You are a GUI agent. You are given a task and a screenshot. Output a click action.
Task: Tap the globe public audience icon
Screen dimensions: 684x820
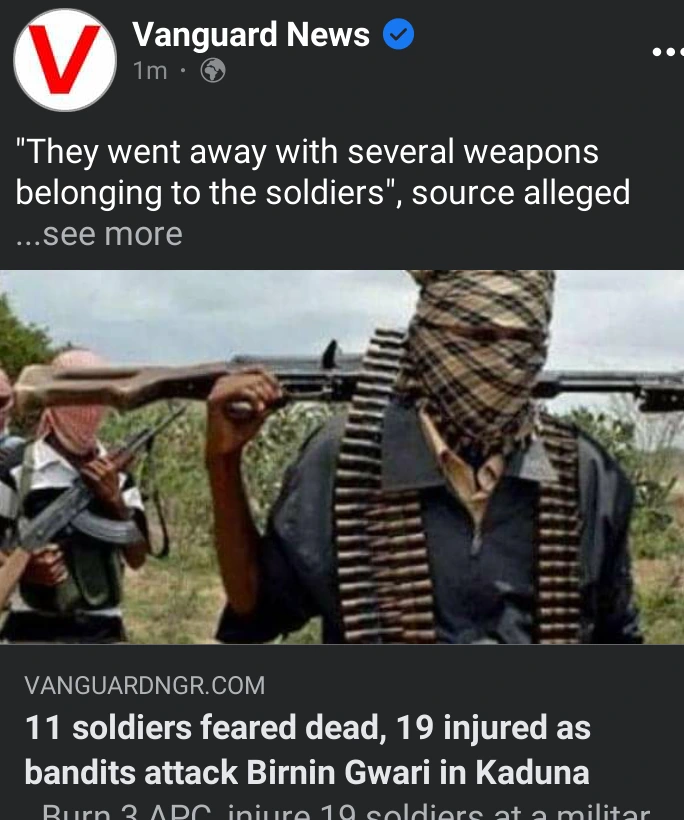(213, 70)
